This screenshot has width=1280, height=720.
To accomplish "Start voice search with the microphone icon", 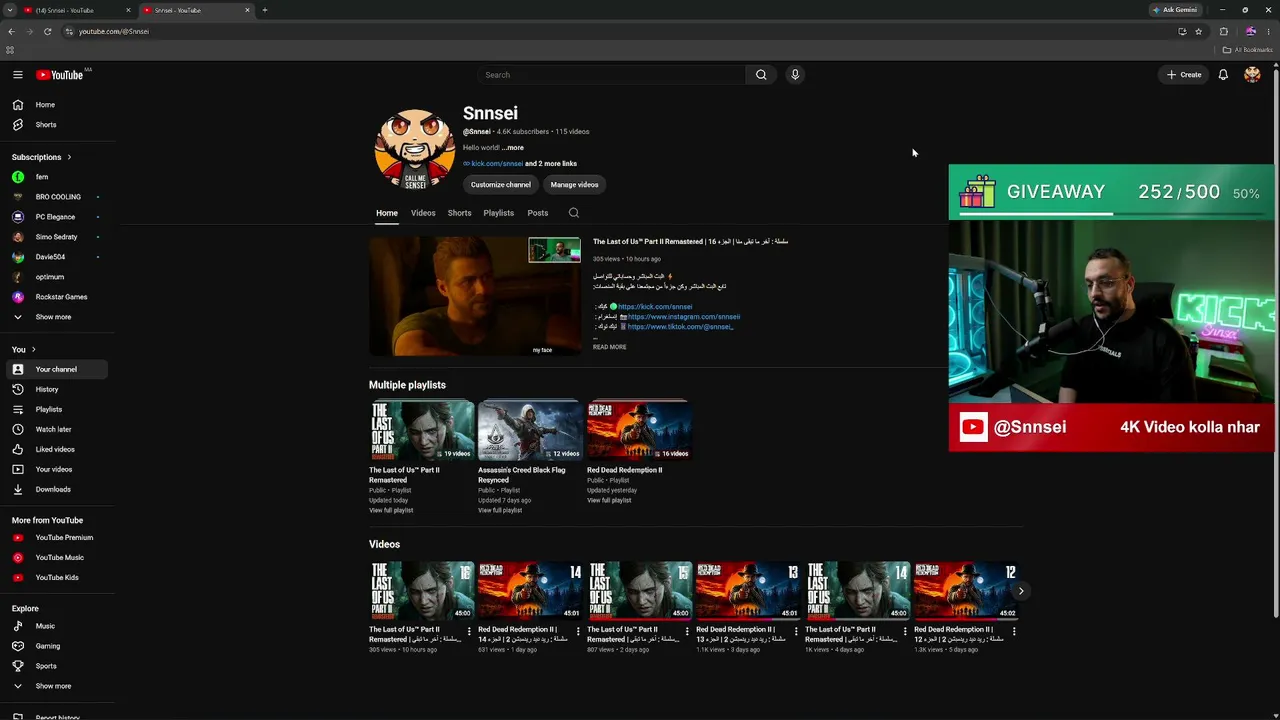I will pyautogui.click(x=795, y=75).
